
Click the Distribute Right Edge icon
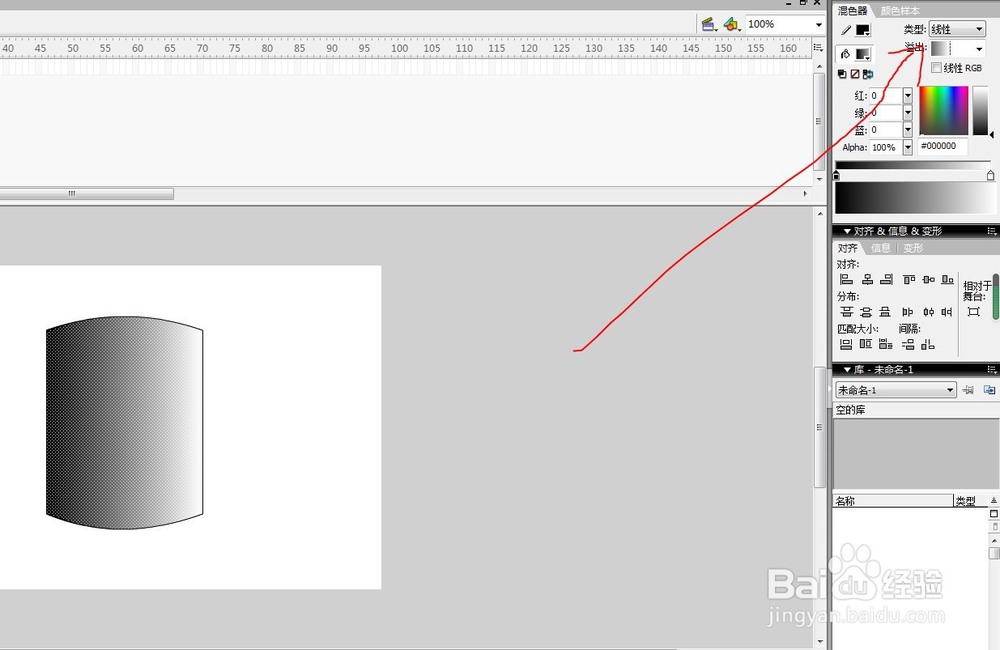947,312
